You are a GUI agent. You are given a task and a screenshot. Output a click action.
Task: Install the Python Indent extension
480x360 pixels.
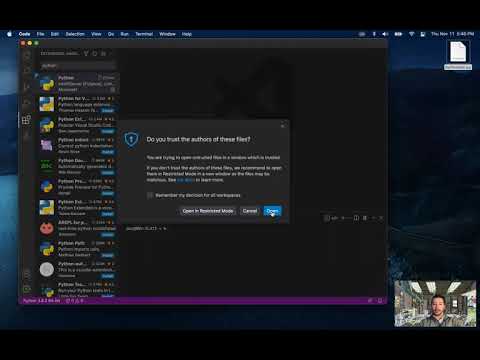pyautogui.click(x=108, y=152)
